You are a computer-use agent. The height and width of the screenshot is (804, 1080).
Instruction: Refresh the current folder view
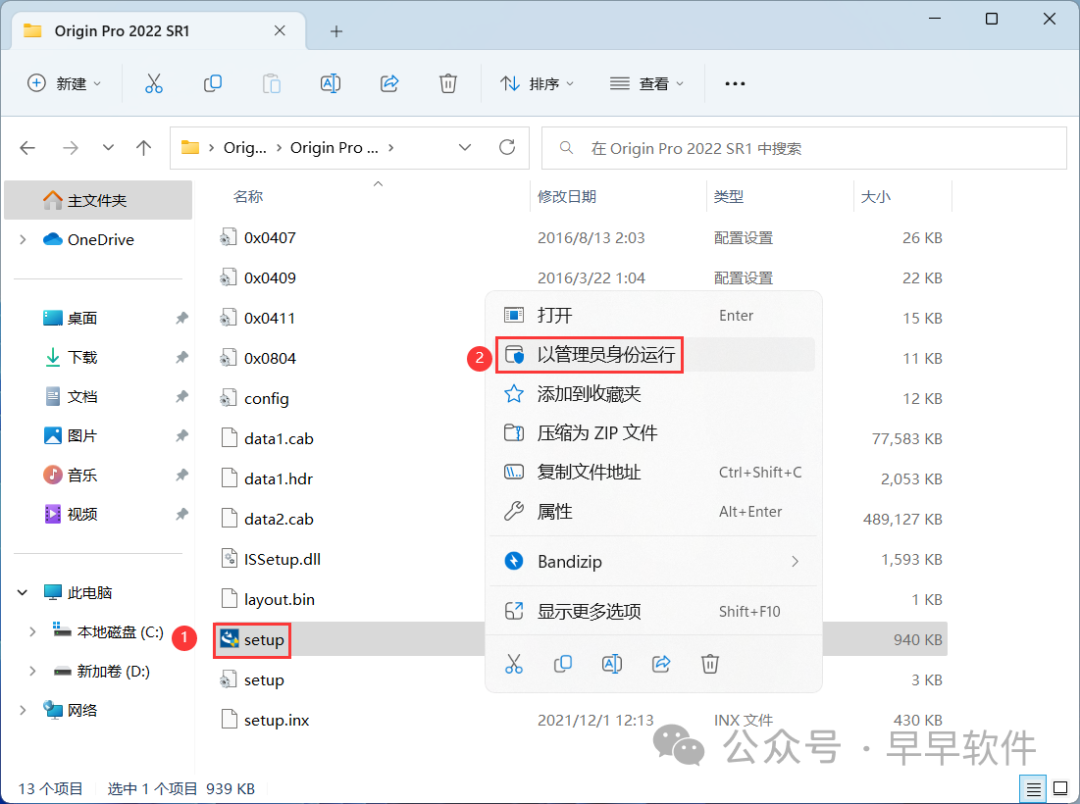507,148
